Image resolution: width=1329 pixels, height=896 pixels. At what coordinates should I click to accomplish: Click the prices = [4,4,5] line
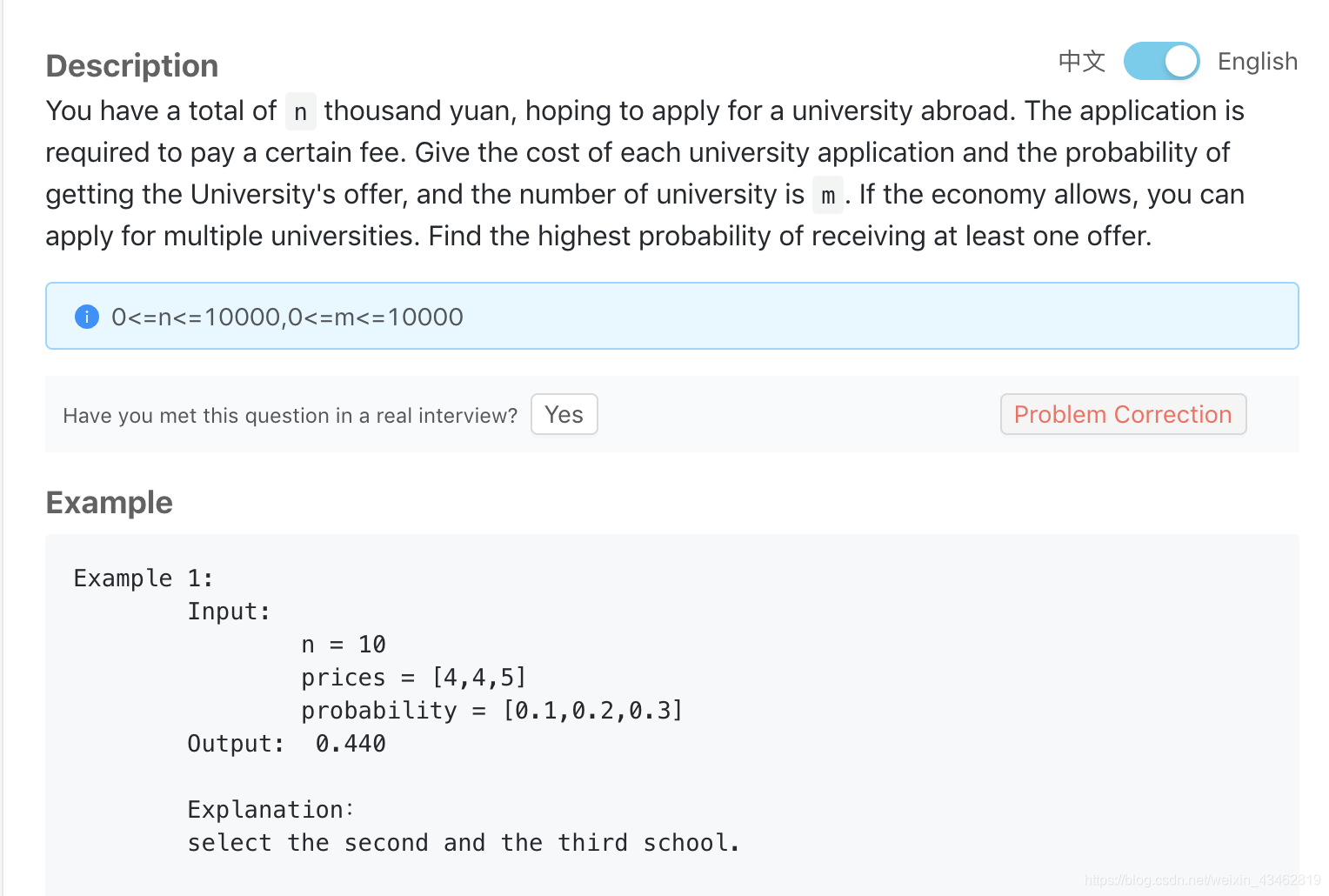coord(414,678)
